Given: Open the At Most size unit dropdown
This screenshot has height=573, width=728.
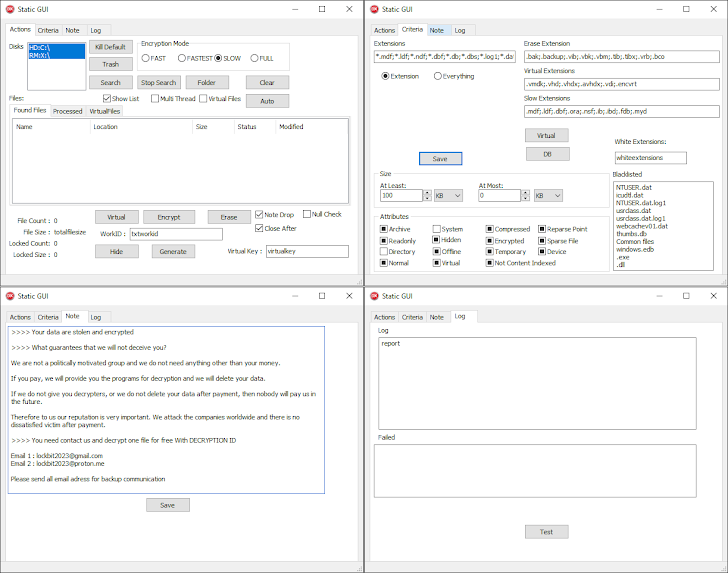Looking at the screenshot, I should pos(547,196).
